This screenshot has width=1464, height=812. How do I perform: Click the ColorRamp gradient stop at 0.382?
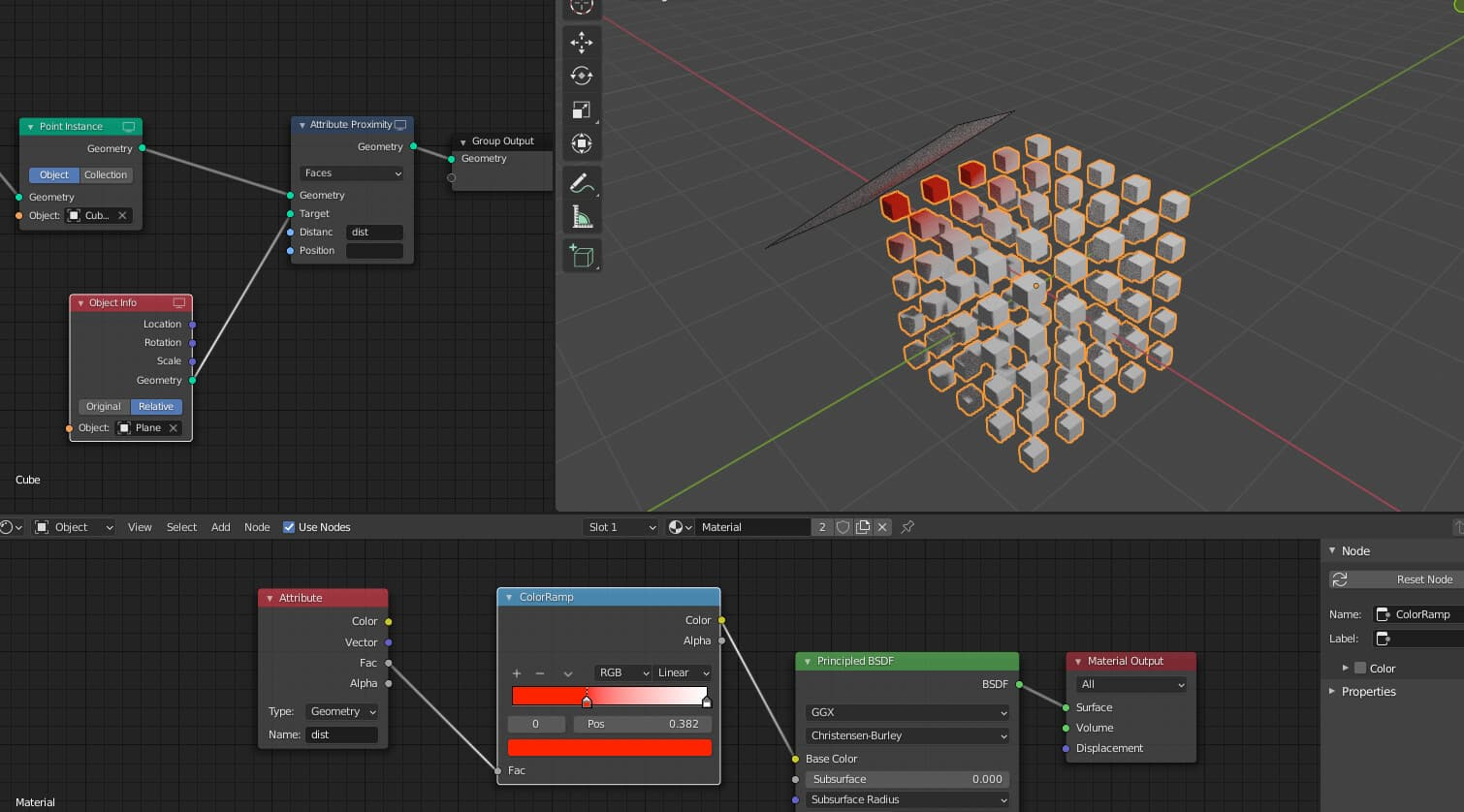(587, 702)
